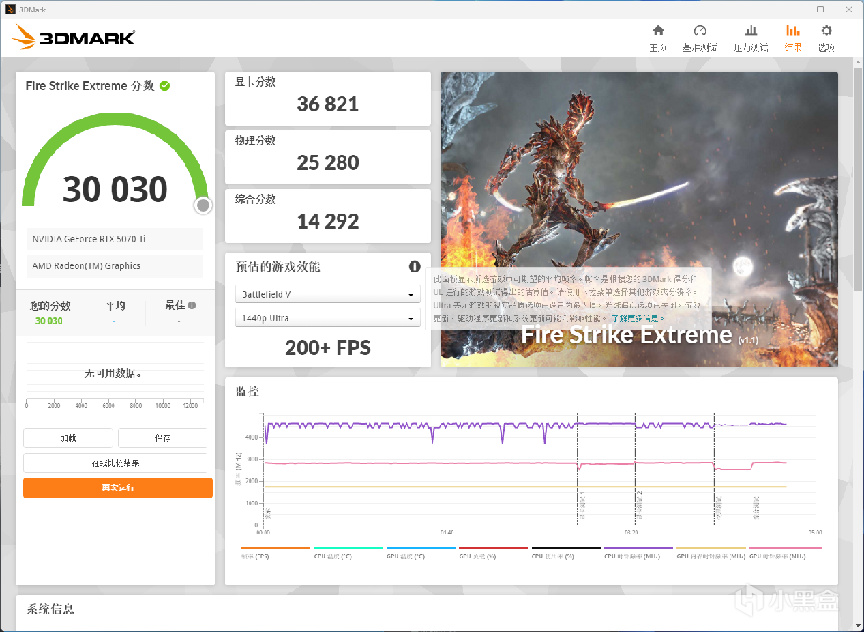Click the 平均 average score label
Screen dimensions: 864x632
point(116,305)
